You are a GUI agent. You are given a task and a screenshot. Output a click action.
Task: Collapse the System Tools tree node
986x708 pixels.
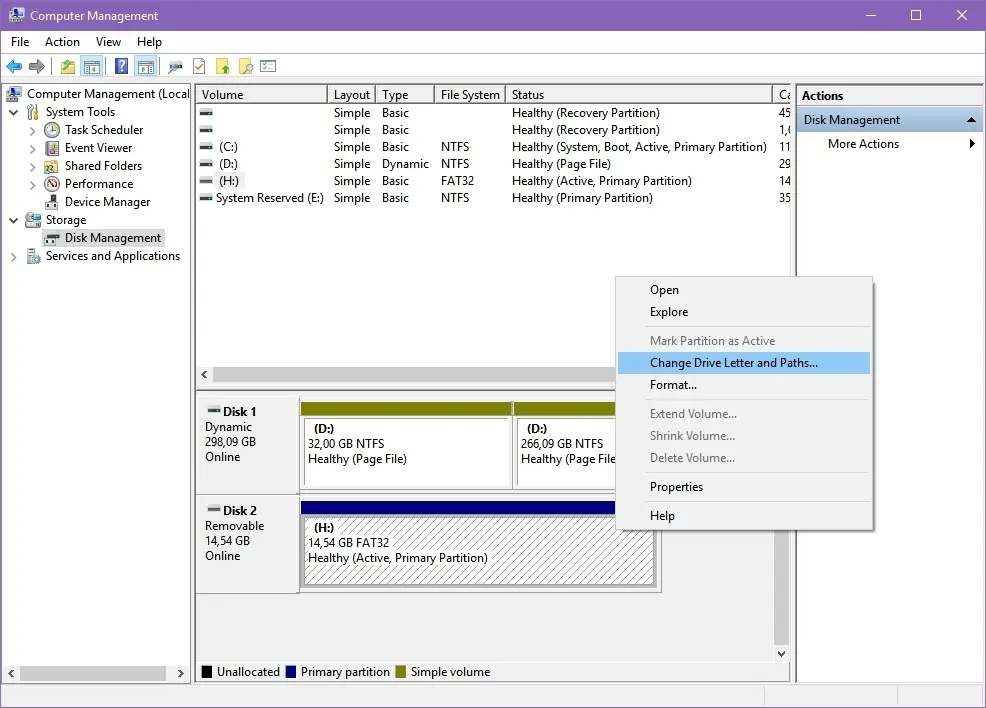tap(13, 113)
